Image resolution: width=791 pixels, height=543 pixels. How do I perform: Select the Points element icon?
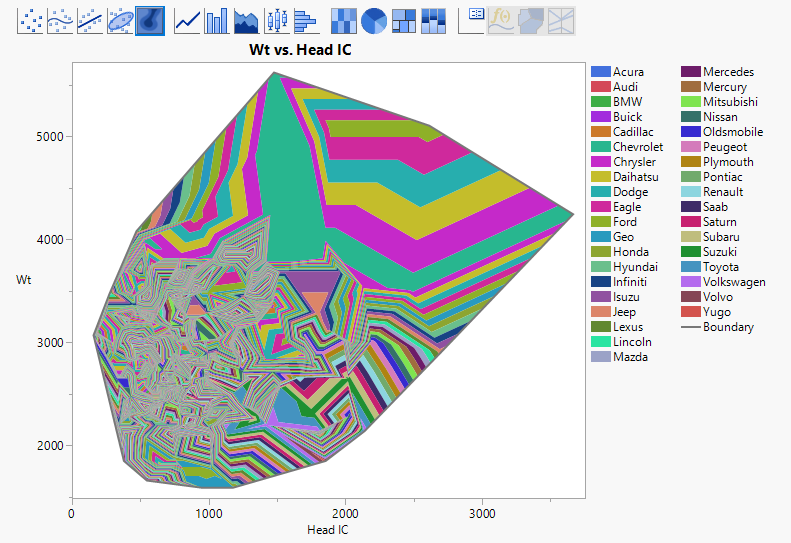click(x=32, y=20)
